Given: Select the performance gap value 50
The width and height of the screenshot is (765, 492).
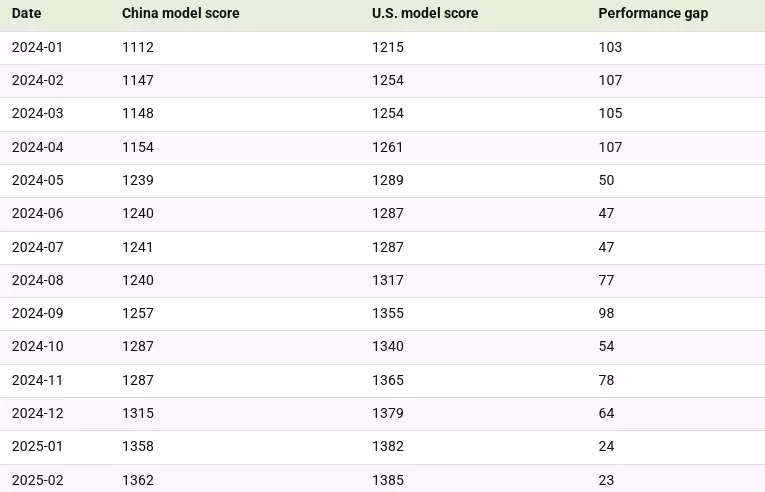Looking at the screenshot, I should pyautogui.click(x=606, y=180).
